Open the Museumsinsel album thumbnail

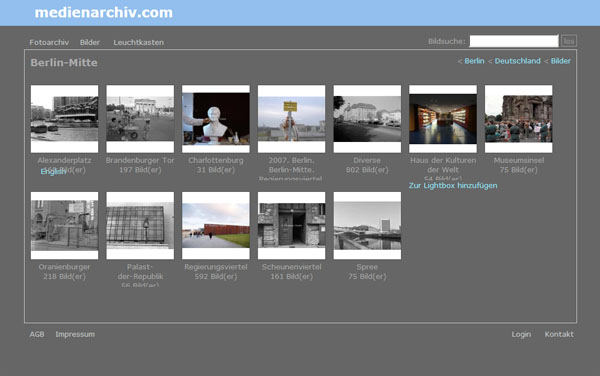point(518,119)
